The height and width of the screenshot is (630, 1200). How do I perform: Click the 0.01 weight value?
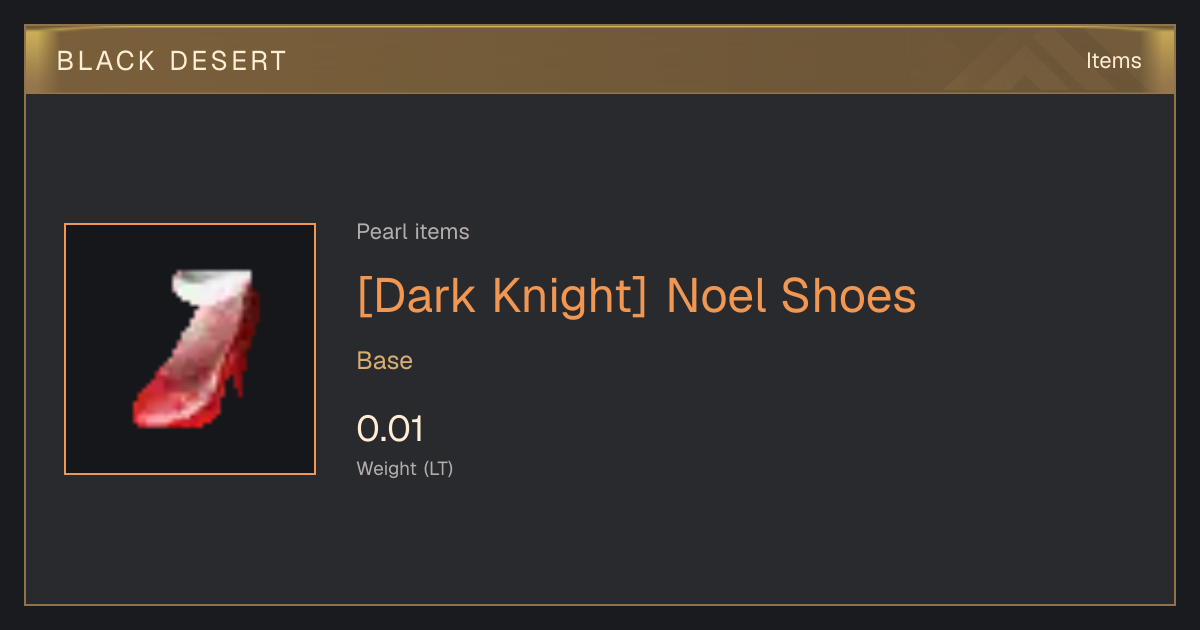[x=390, y=429]
